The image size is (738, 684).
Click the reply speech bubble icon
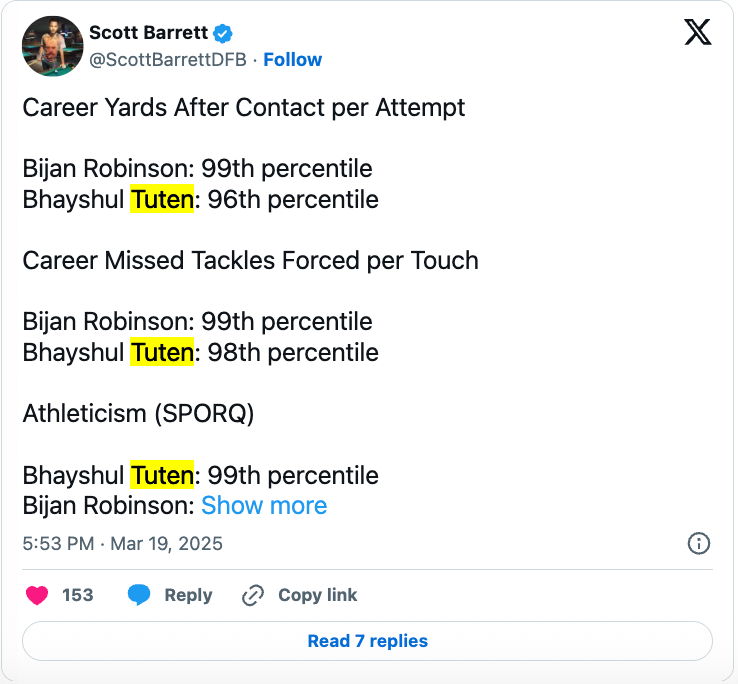coord(138,595)
